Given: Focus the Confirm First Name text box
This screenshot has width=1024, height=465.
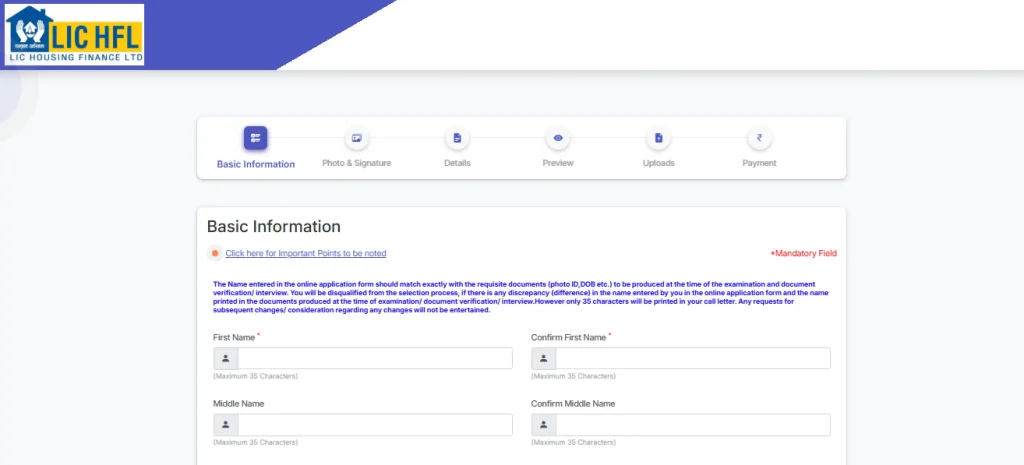Looking at the screenshot, I should click(692, 358).
